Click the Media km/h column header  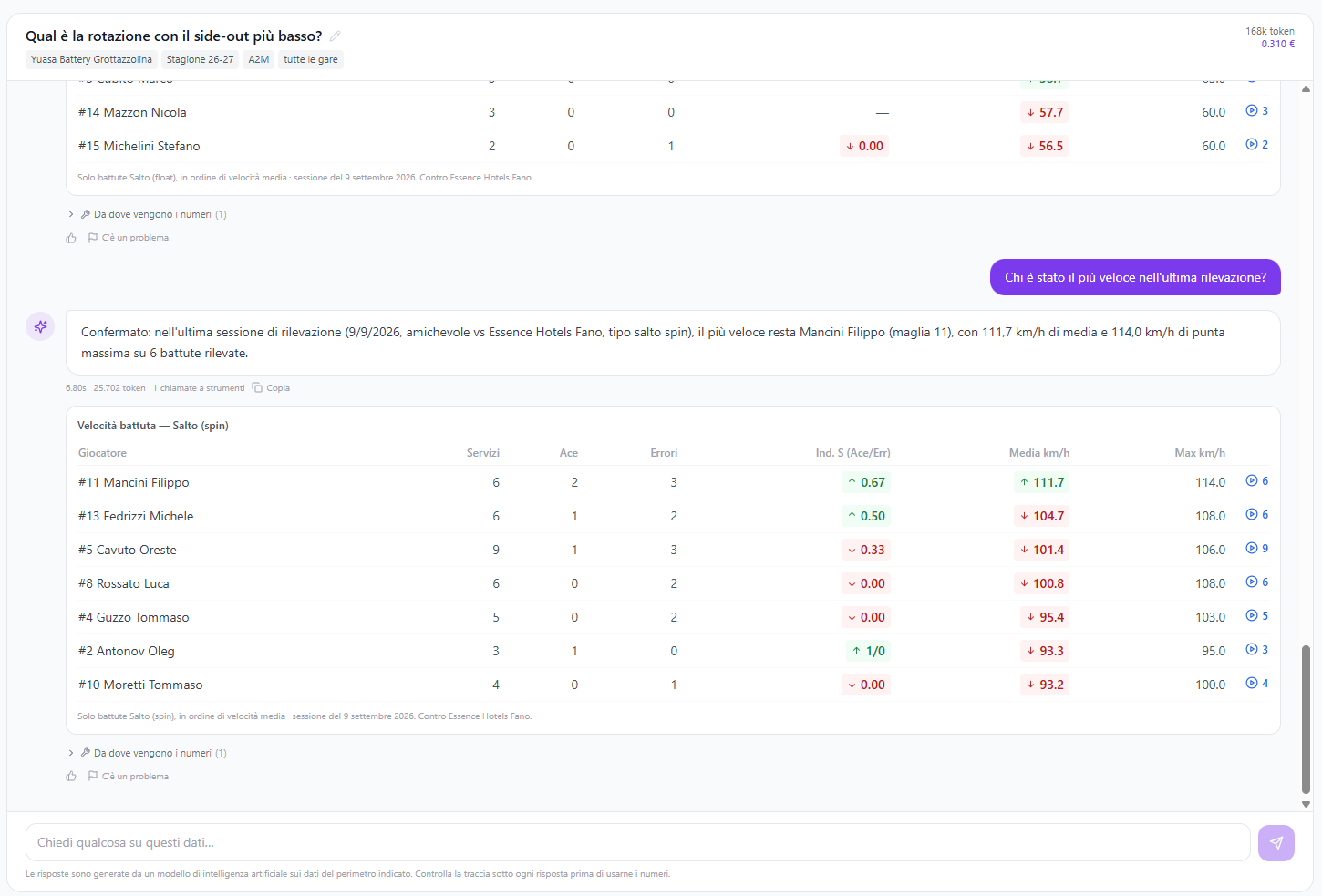click(1039, 453)
